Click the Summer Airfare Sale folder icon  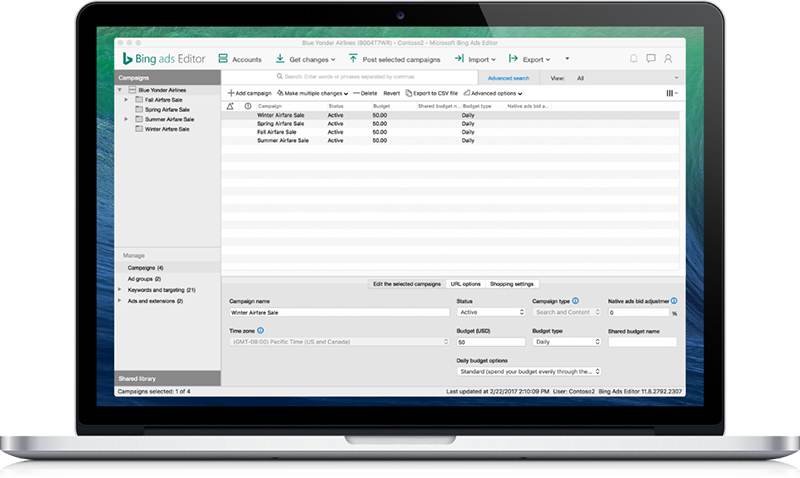click(x=139, y=119)
